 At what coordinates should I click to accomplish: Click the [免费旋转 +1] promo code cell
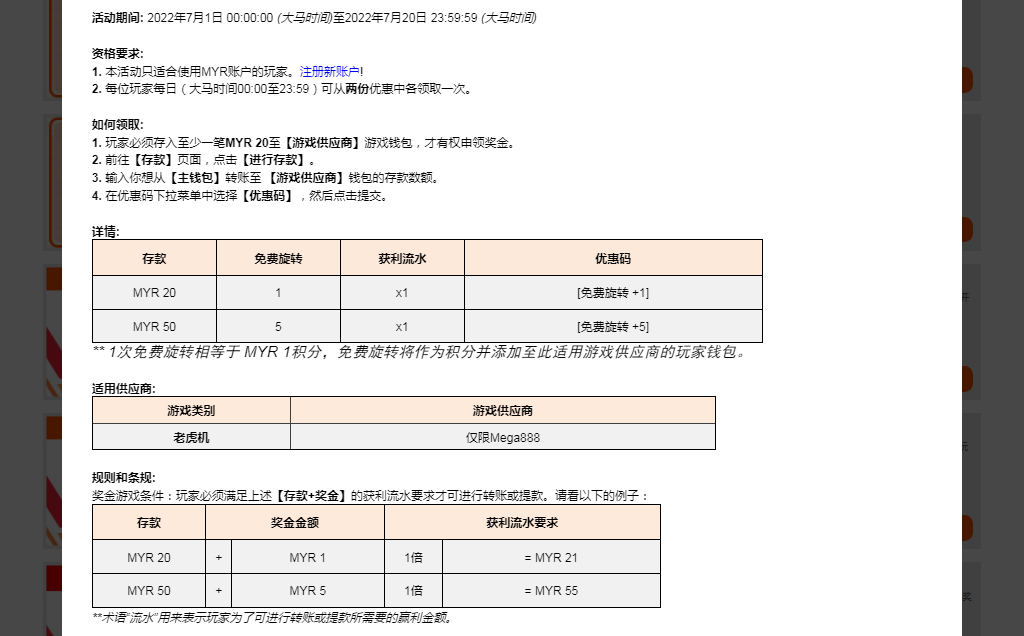click(x=613, y=293)
